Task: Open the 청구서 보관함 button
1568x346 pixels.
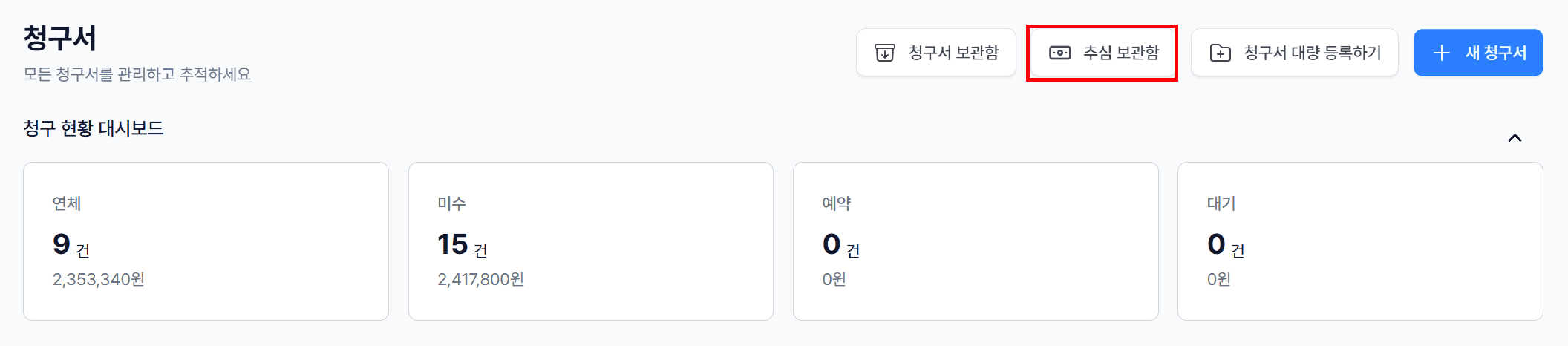Action: 936,53
